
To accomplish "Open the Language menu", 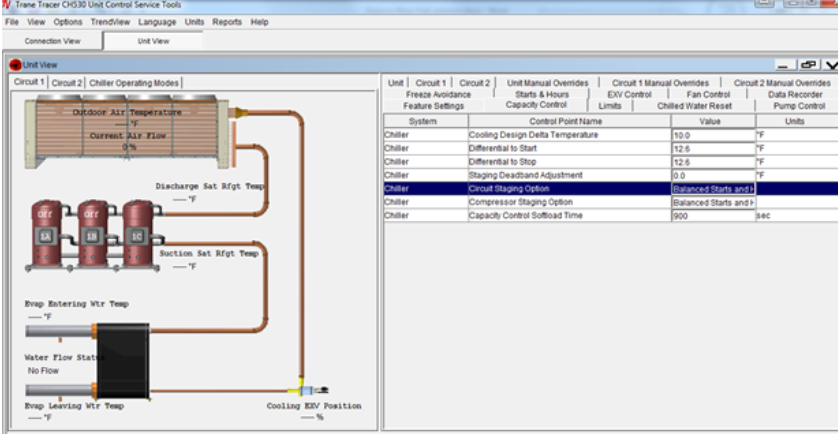I will (x=157, y=22).
